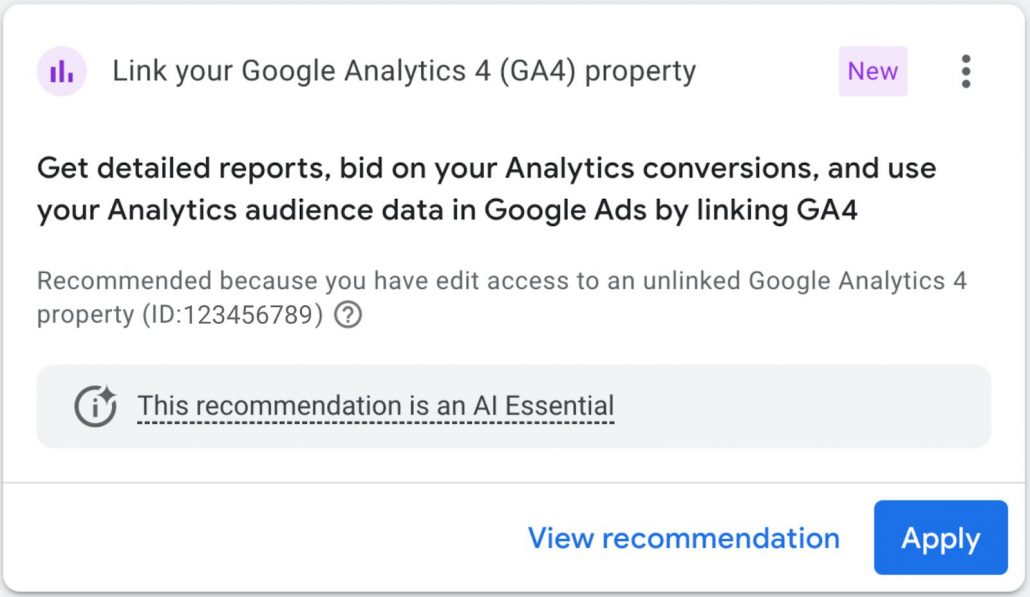Click the gray AI Essential banner box
The width and height of the screenshot is (1030, 597).
[x=800, y=406]
